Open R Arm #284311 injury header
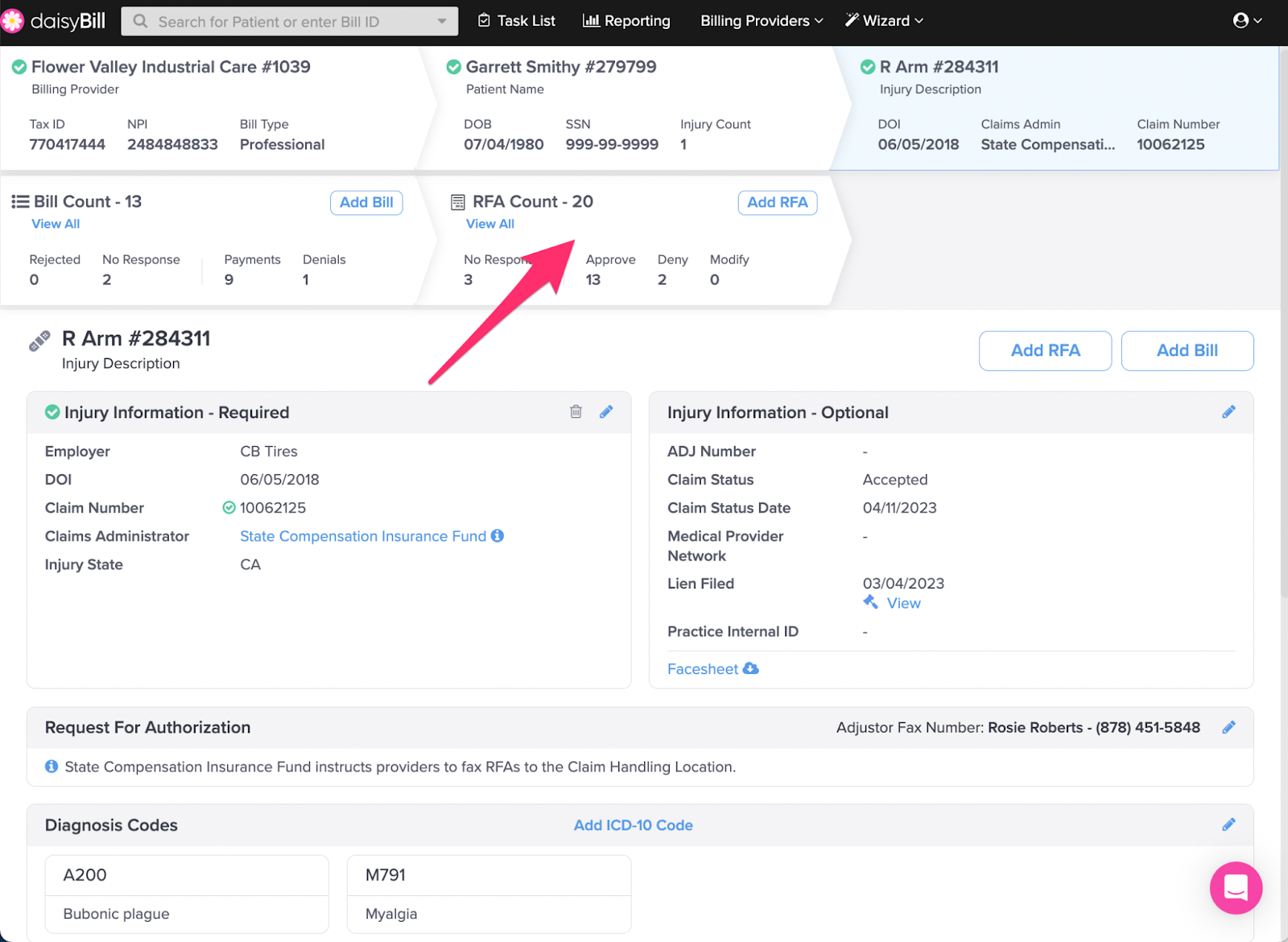Viewport: 1288px width, 942px height. [939, 67]
